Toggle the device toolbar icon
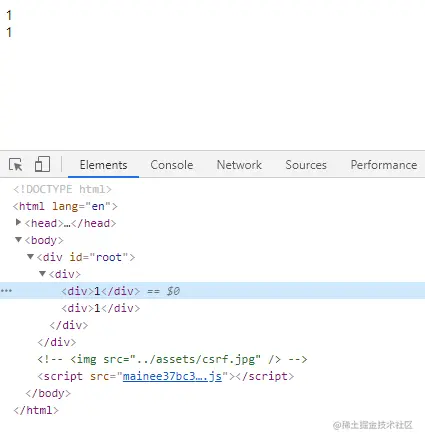 [x=42, y=164]
